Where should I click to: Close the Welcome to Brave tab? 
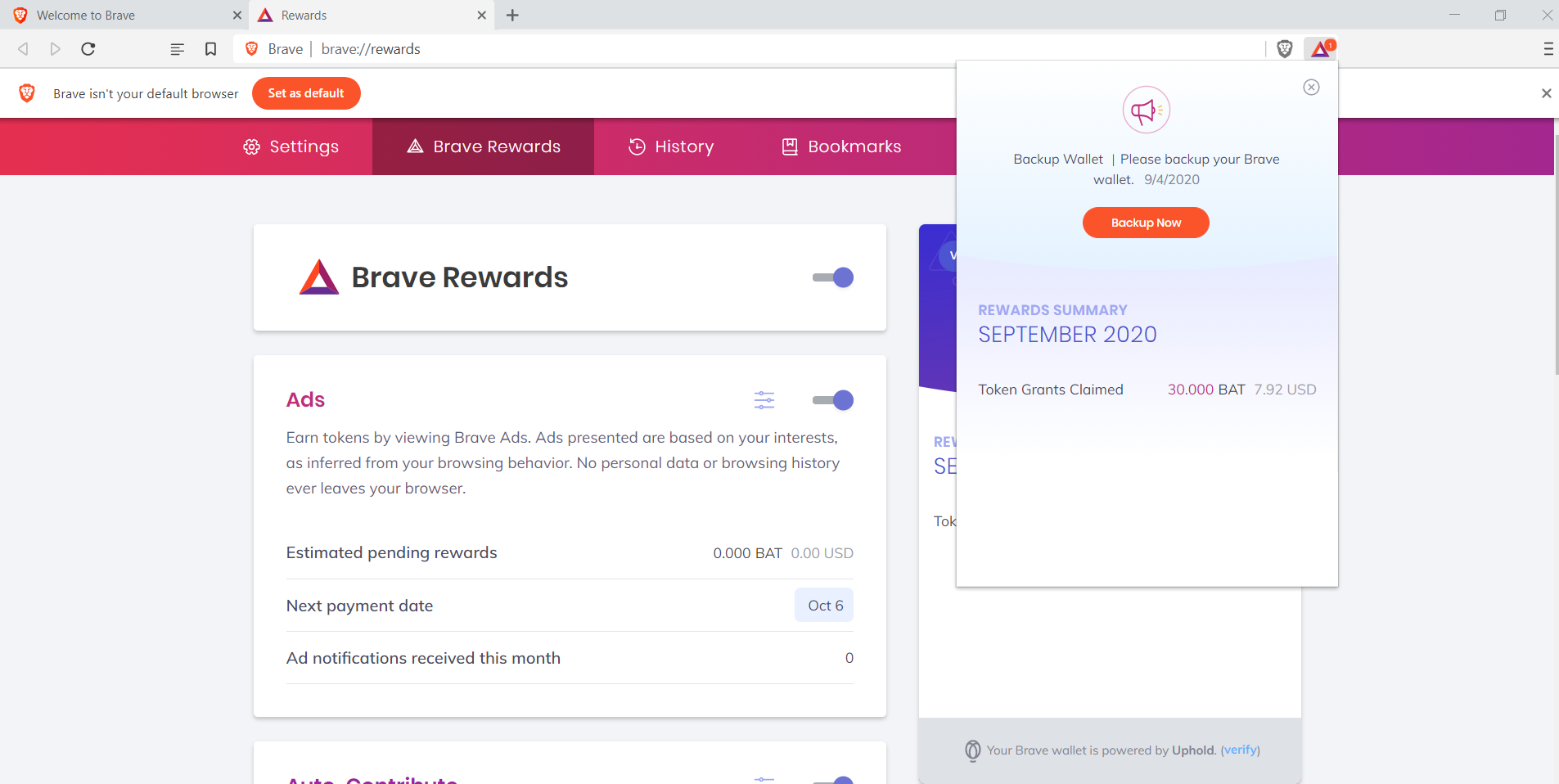coord(237,16)
